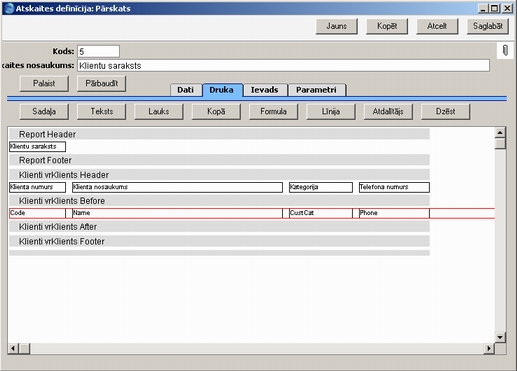Click the Kopēt button

387,26
